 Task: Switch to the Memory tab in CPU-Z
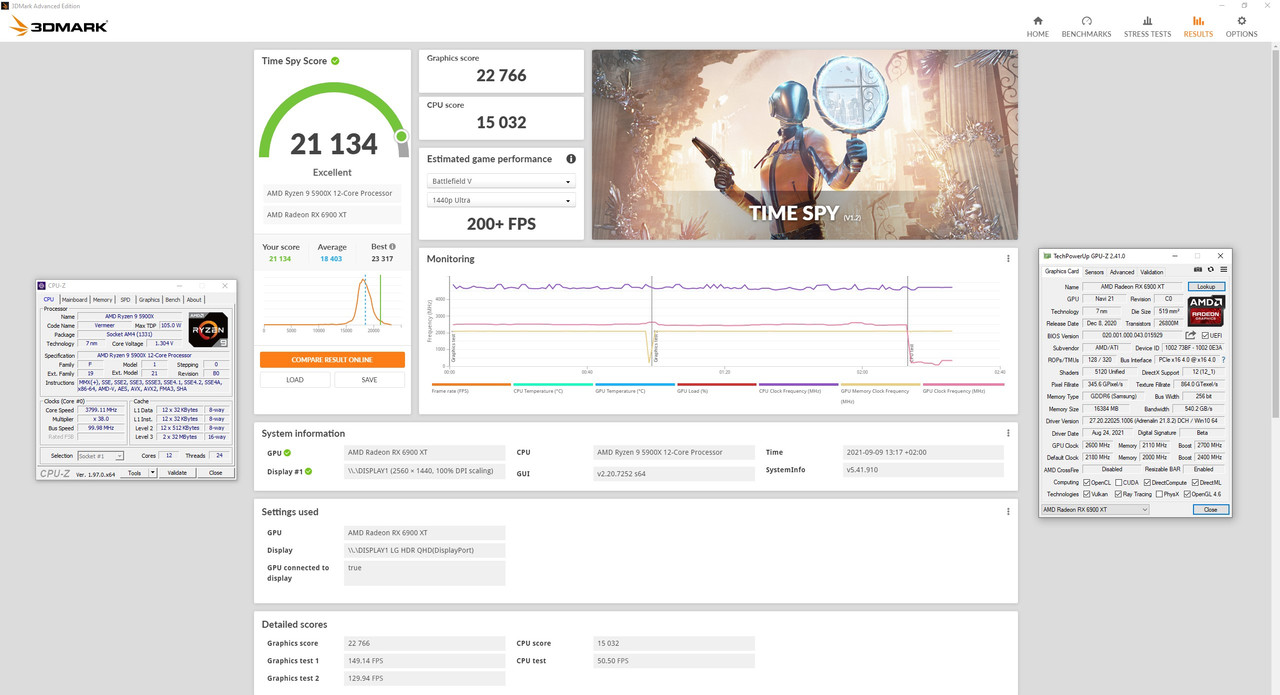(x=102, y=299)
